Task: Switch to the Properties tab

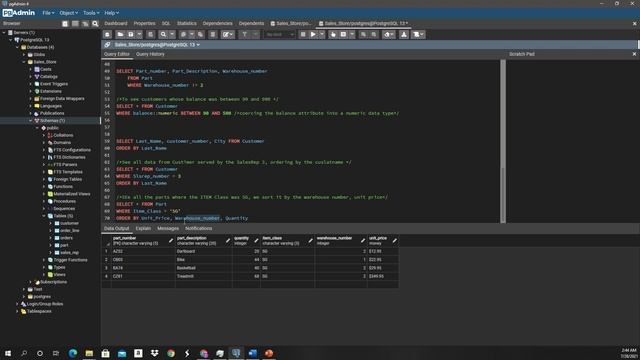Action: pos(144,24)
